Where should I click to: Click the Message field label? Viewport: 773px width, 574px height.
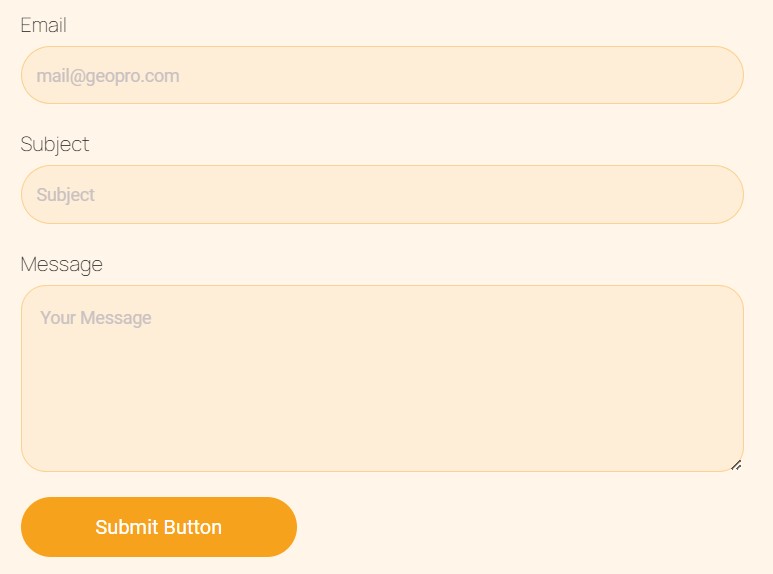(61, 264)
